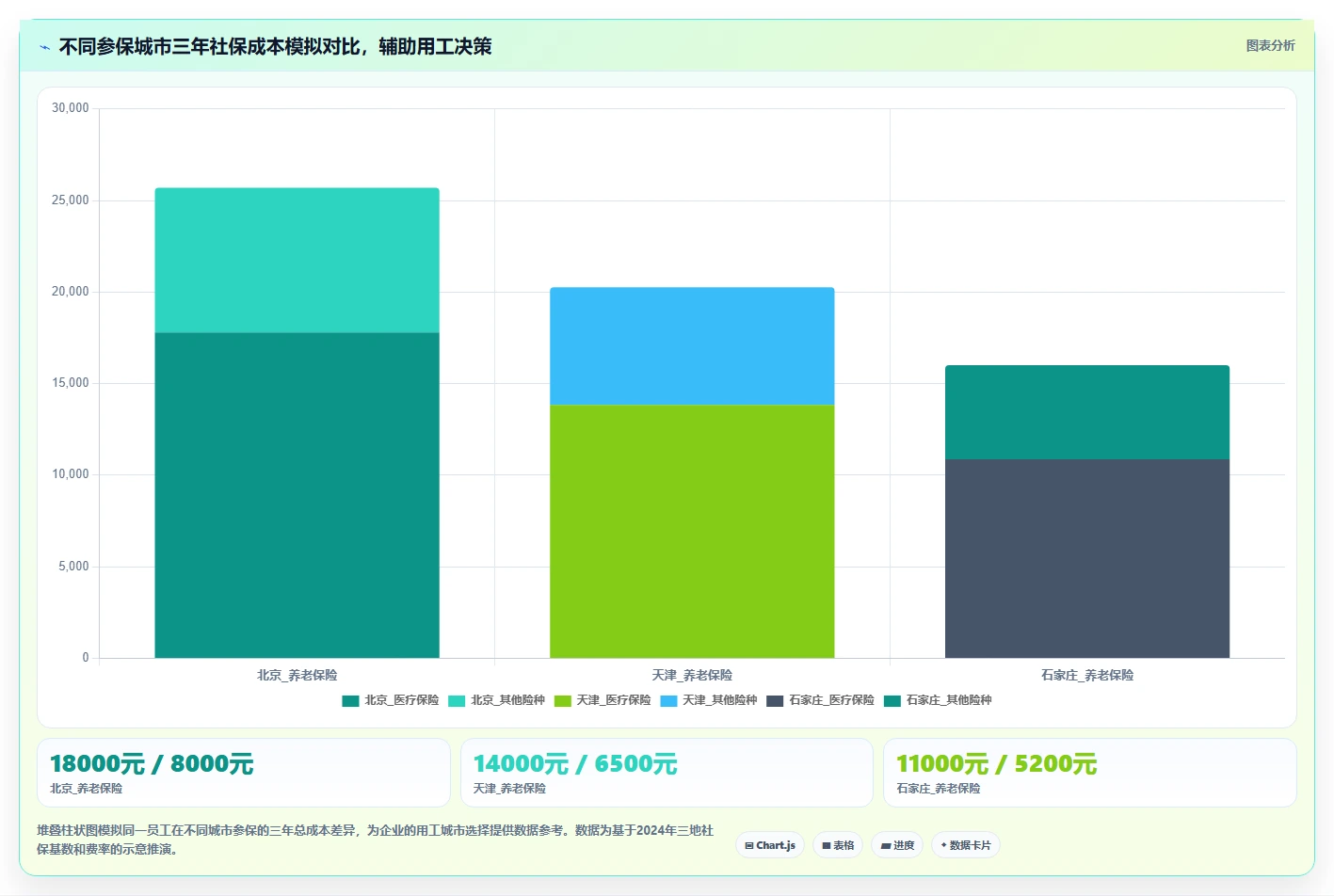Screen dimensions: 1334x896
Task: Toggle the 天津_其他险种 legend swatch
Action: pyautogui.click(x=669, y=700)
